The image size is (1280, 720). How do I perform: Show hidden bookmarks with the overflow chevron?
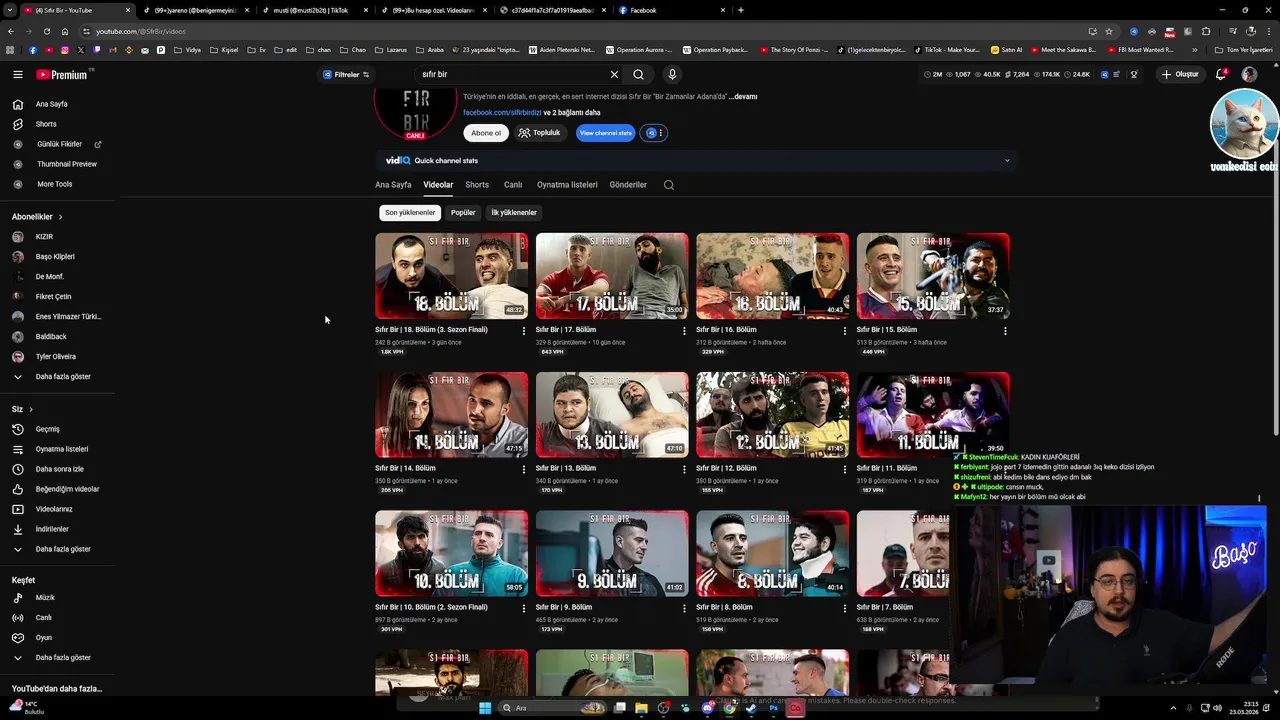point(1194,50)
